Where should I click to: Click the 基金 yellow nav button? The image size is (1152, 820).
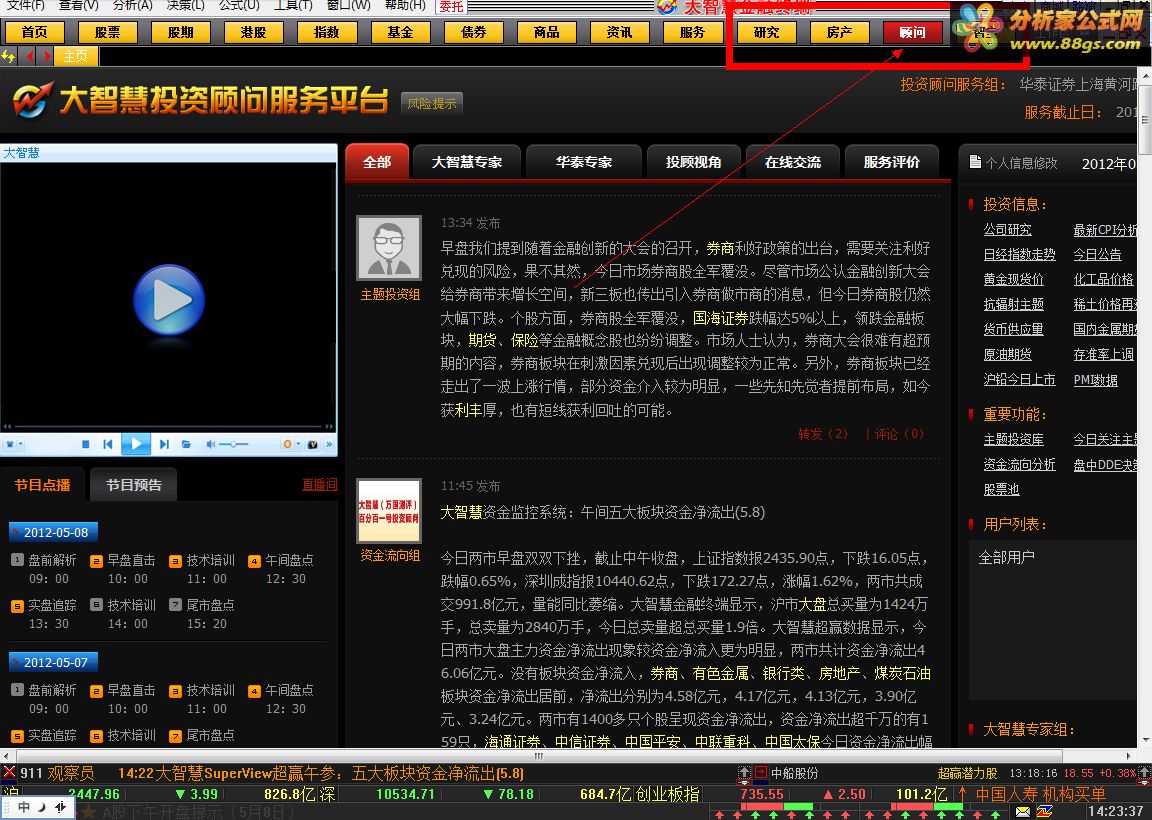point(400,32)
